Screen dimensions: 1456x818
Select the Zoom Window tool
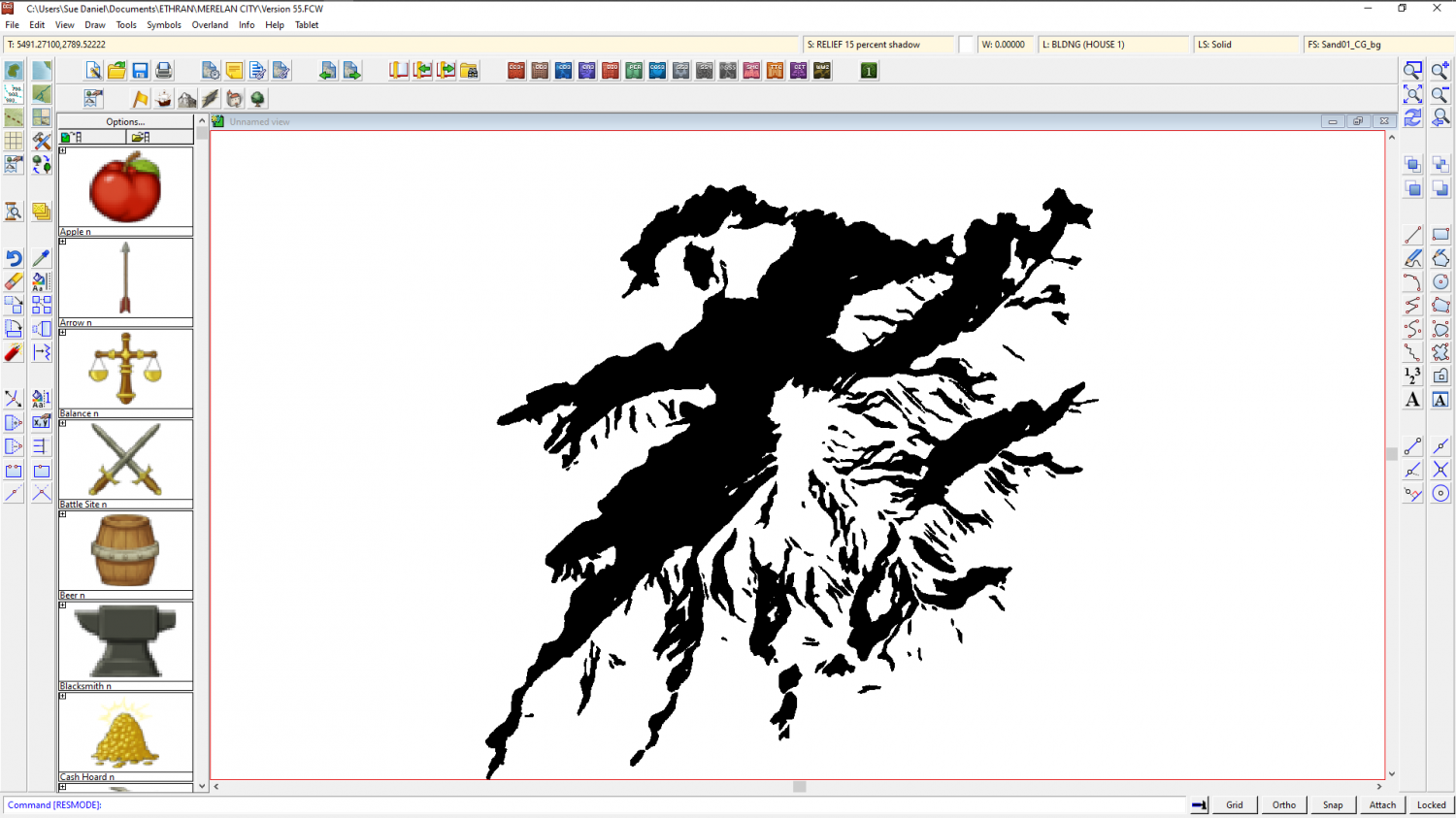(x=1413, y=71)
